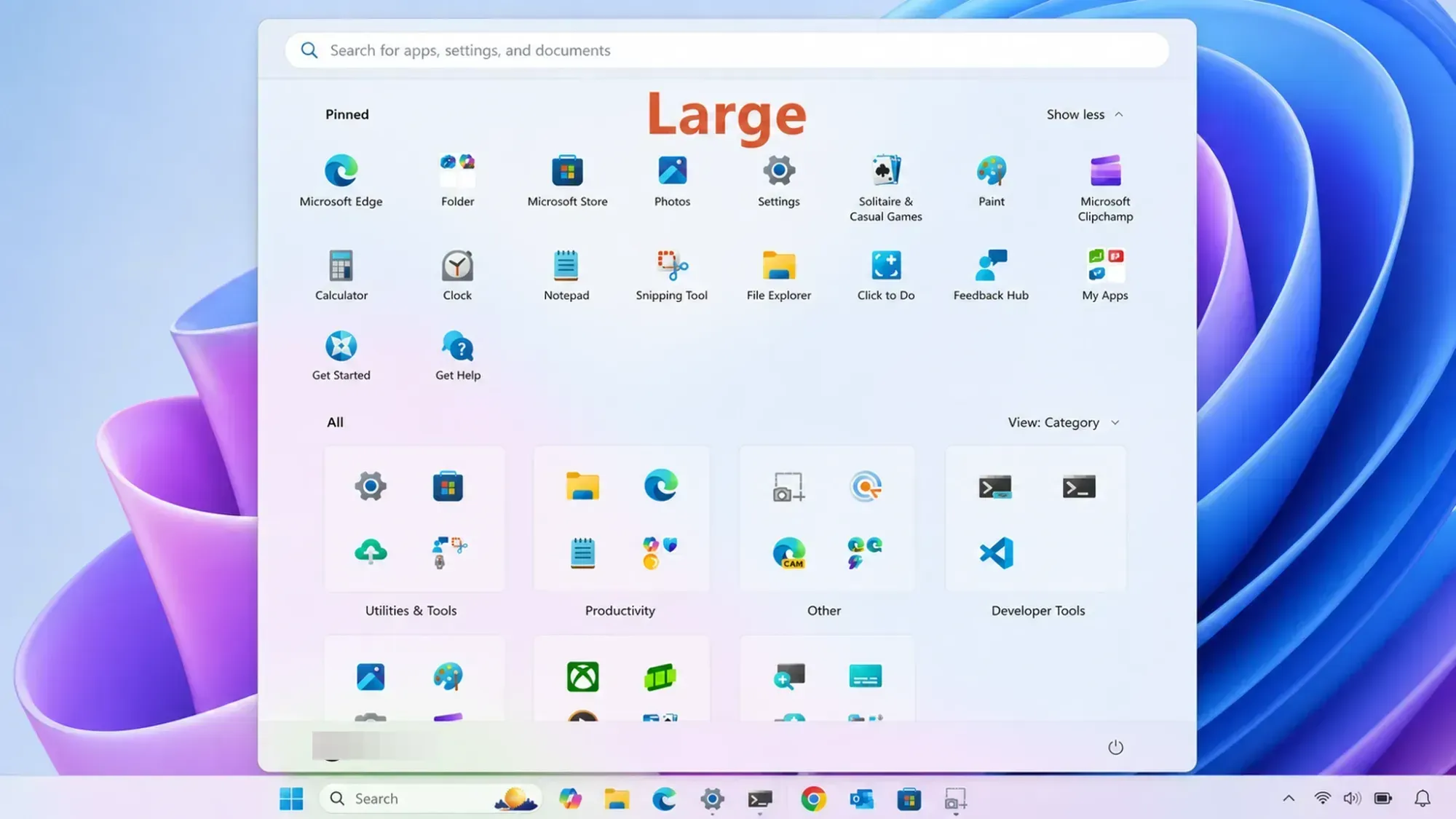
Task: Launch Microsoft Clipchamp
Action: pyautogui.click(x=1105, y=189)
